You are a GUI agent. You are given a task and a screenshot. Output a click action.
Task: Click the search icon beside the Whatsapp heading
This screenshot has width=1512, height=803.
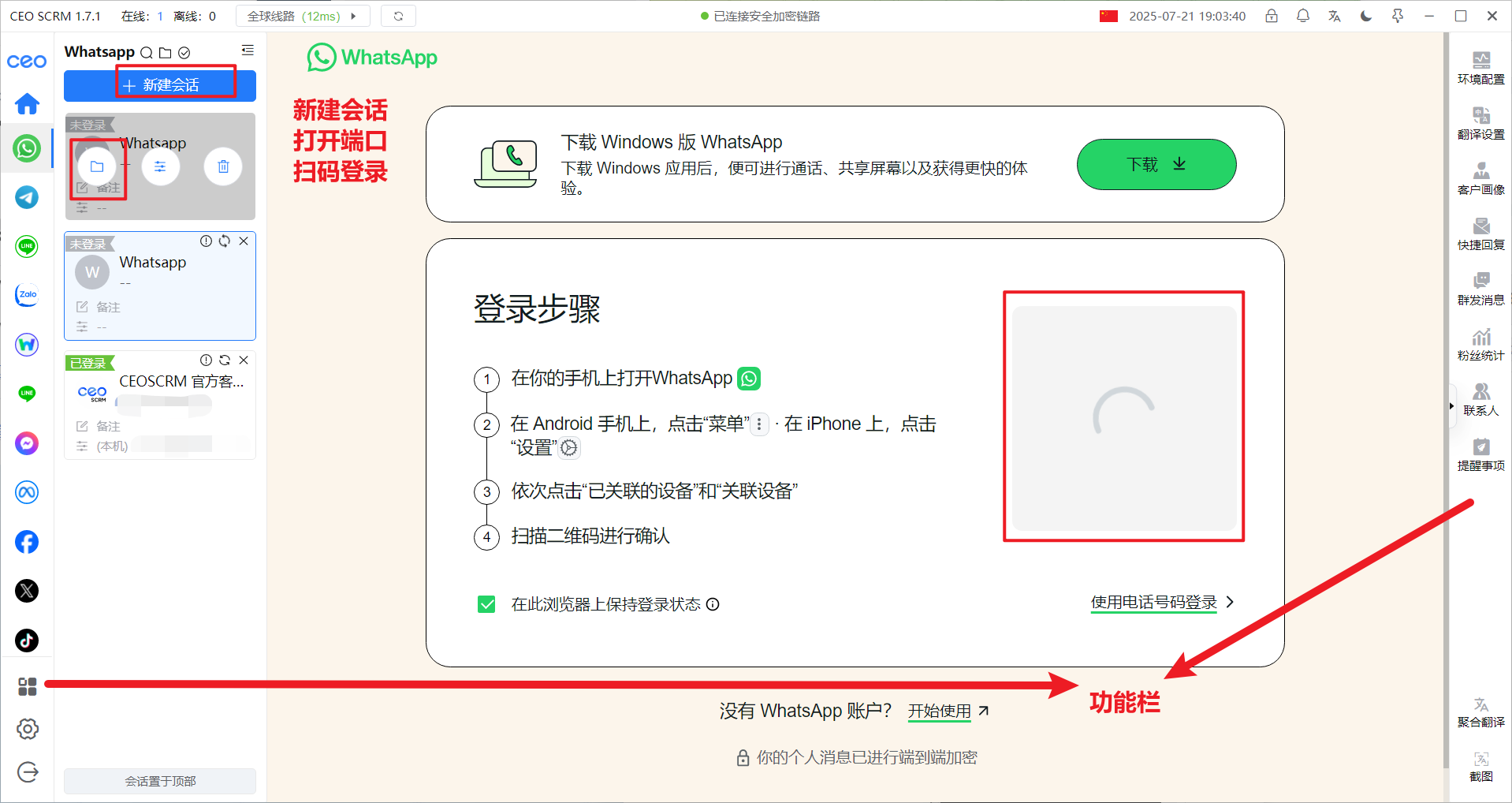[147, 53]
